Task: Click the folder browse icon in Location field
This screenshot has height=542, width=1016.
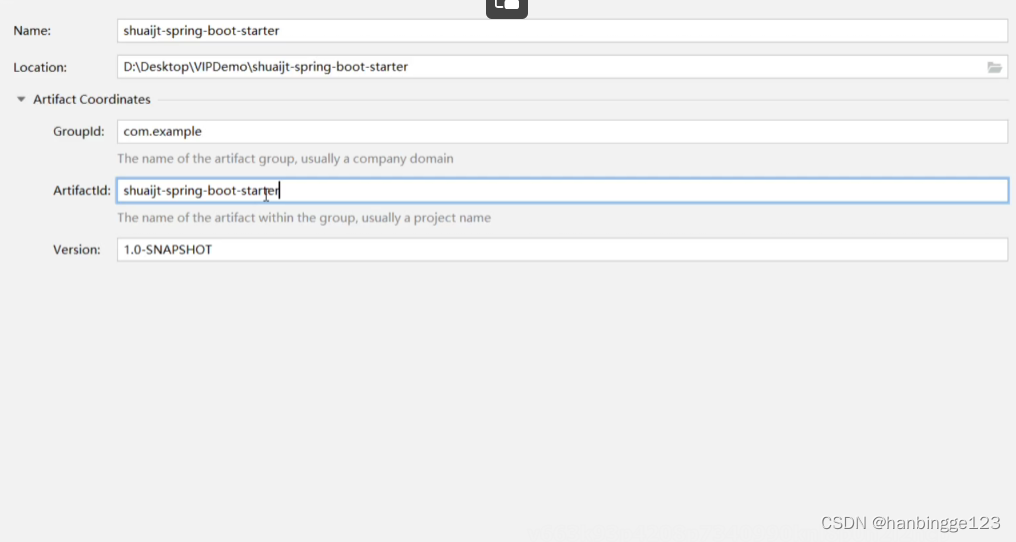Action: click(994, 67)
